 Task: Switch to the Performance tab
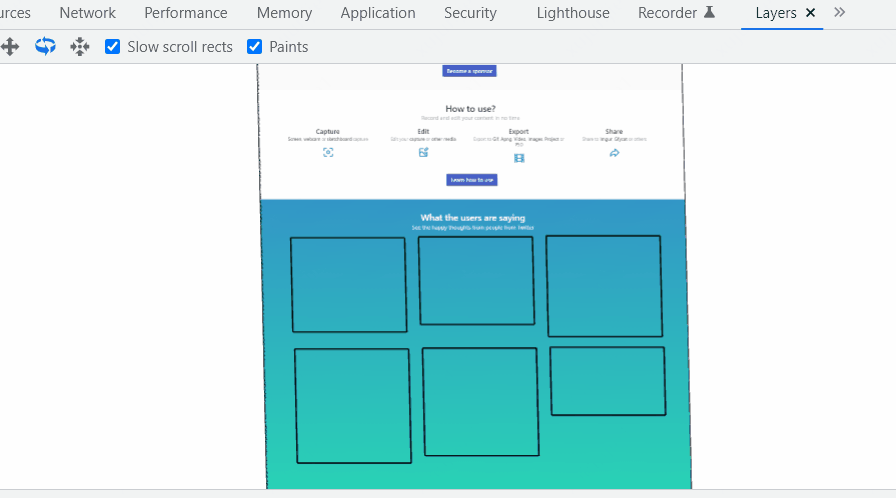pyautogui.click(x=186, y=13)
